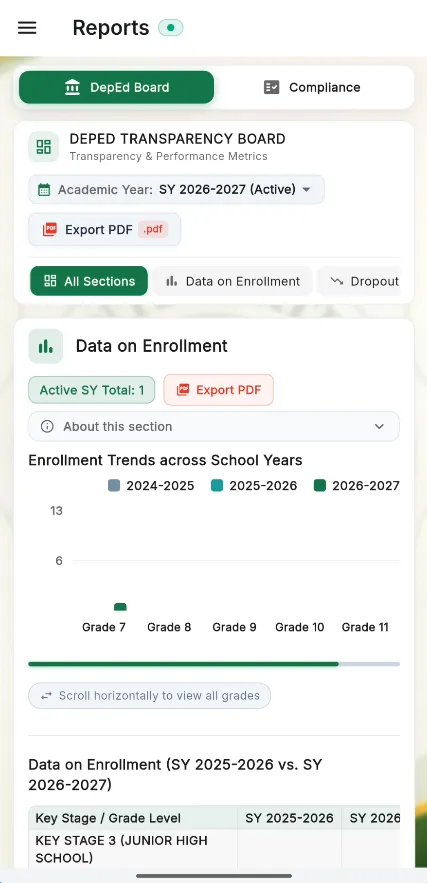Click the bar chart icon beside Data on Enrollment
Screen dimensions: 427x883
pyautogui.click(x=46, y=346)
